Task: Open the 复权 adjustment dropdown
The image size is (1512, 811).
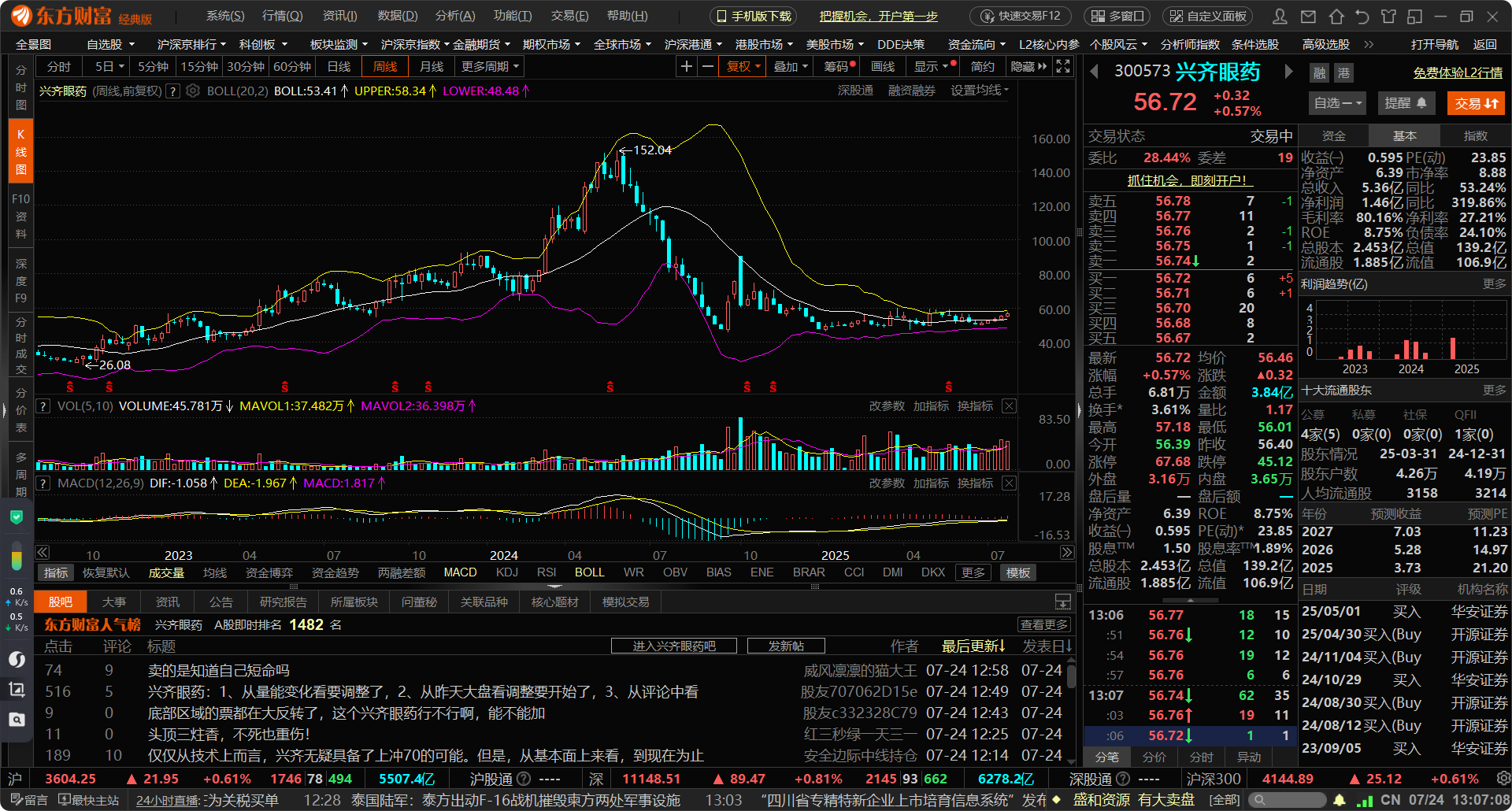Action: click(x=743, y=66)
